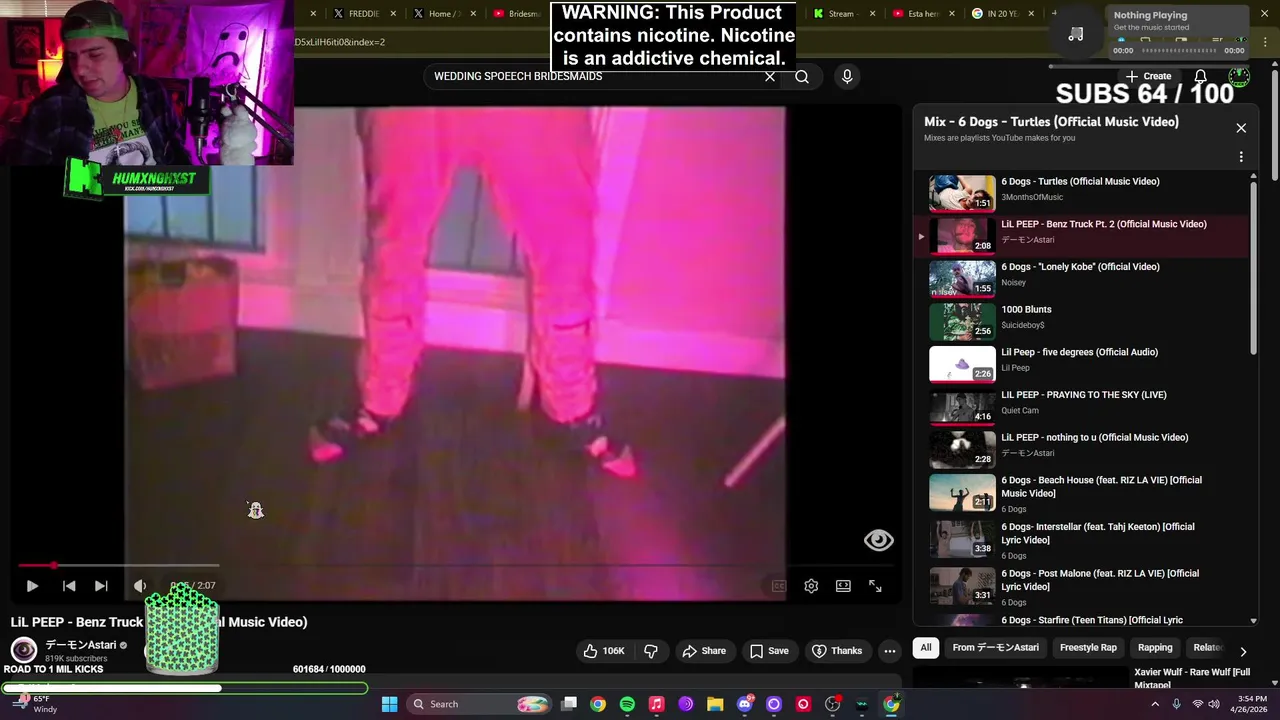This screenshot has width=1280, height=720.
Task: Switch to theater mode
Action: point(843,586)
